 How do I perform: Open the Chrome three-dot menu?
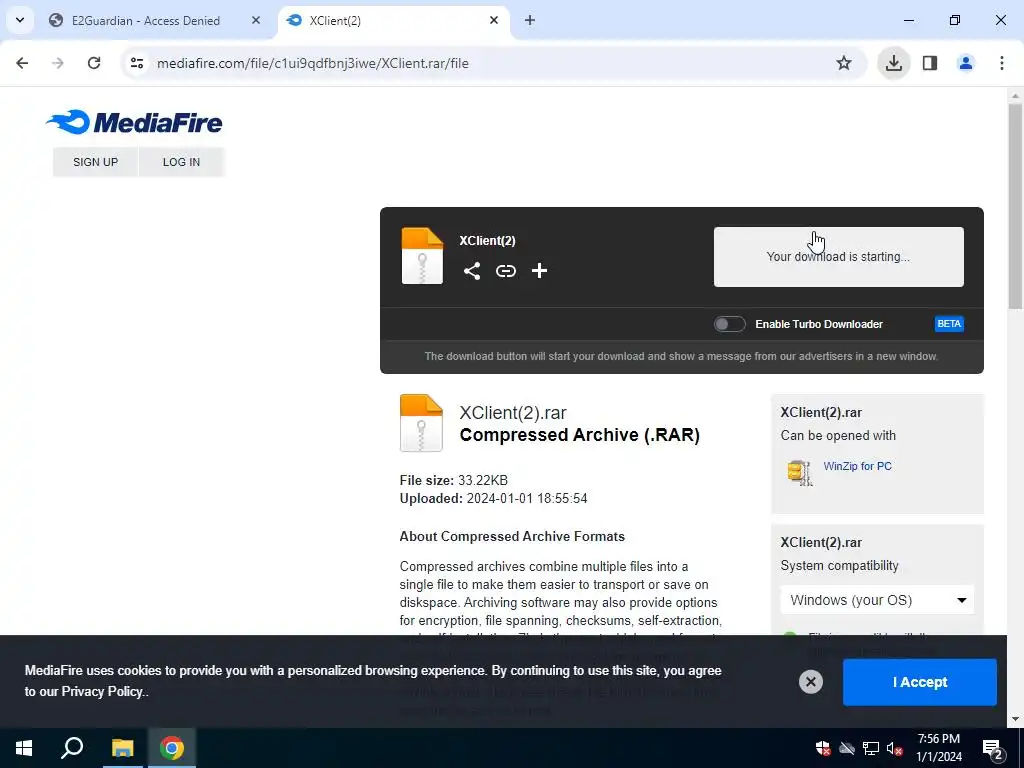[1002, 63]
